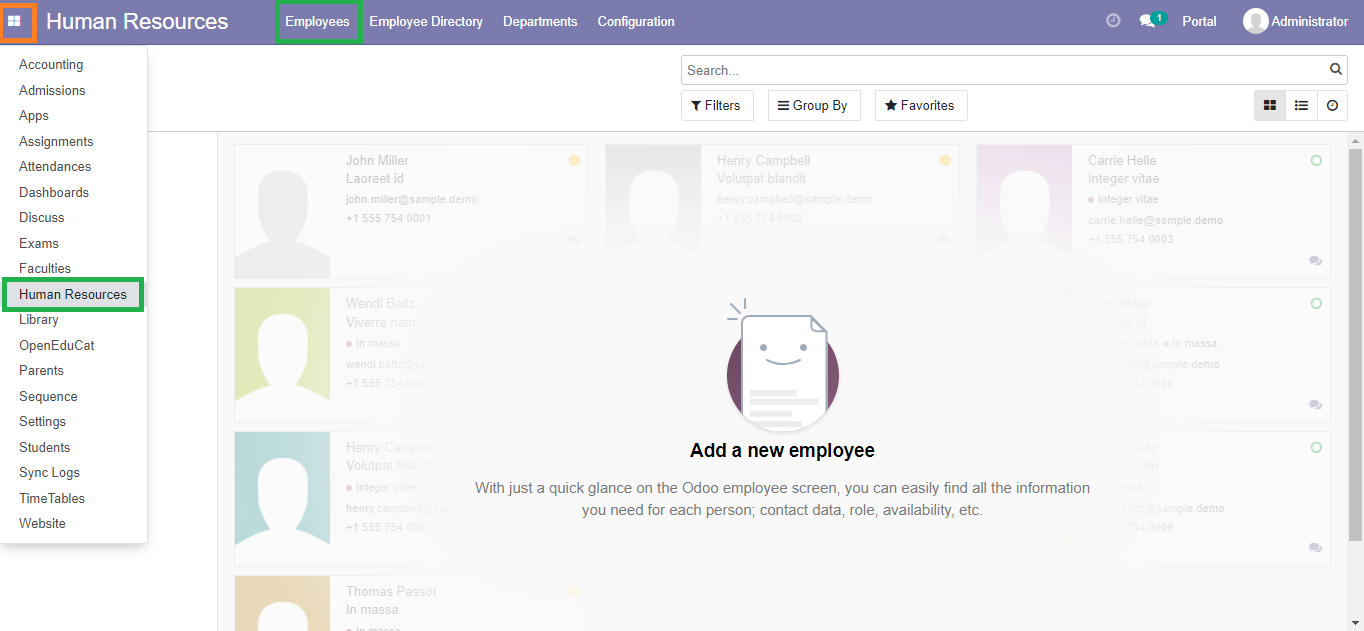
Task: Open Wendi Baltz employee photo
Action: point(282,355)
